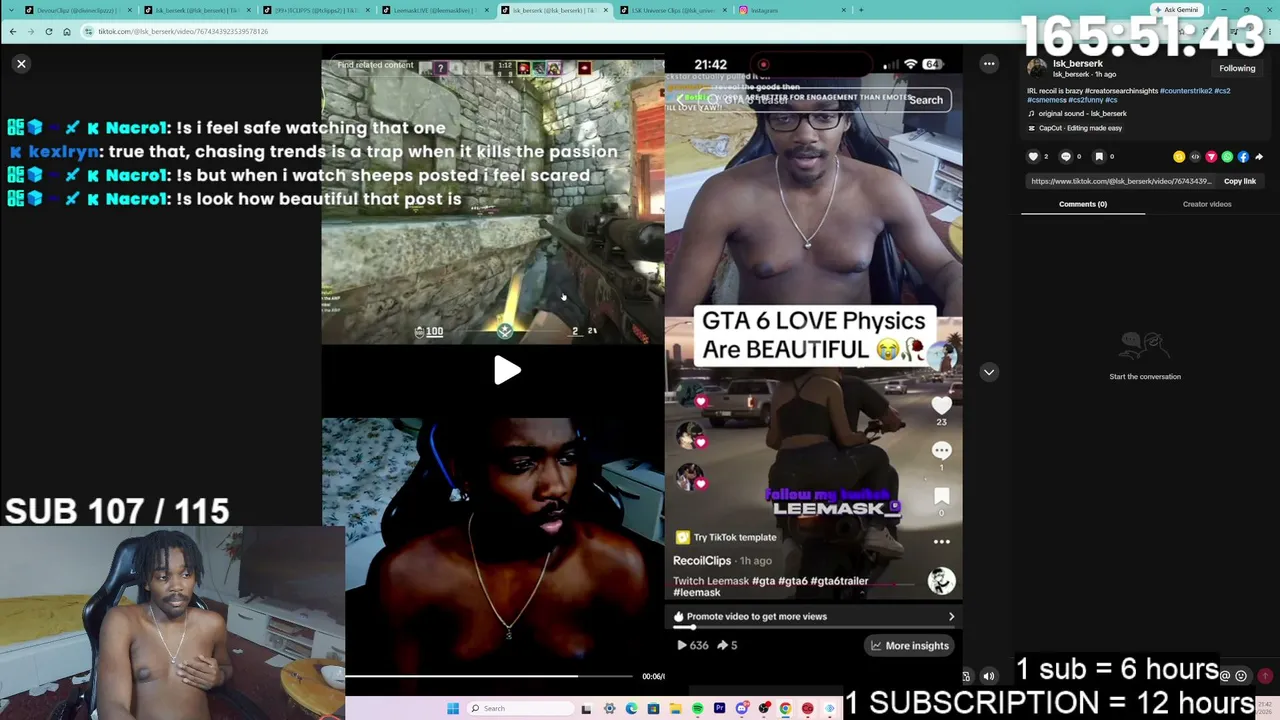
Task: Switch to the DevourClipz browser tab
Action: point(77,10)
